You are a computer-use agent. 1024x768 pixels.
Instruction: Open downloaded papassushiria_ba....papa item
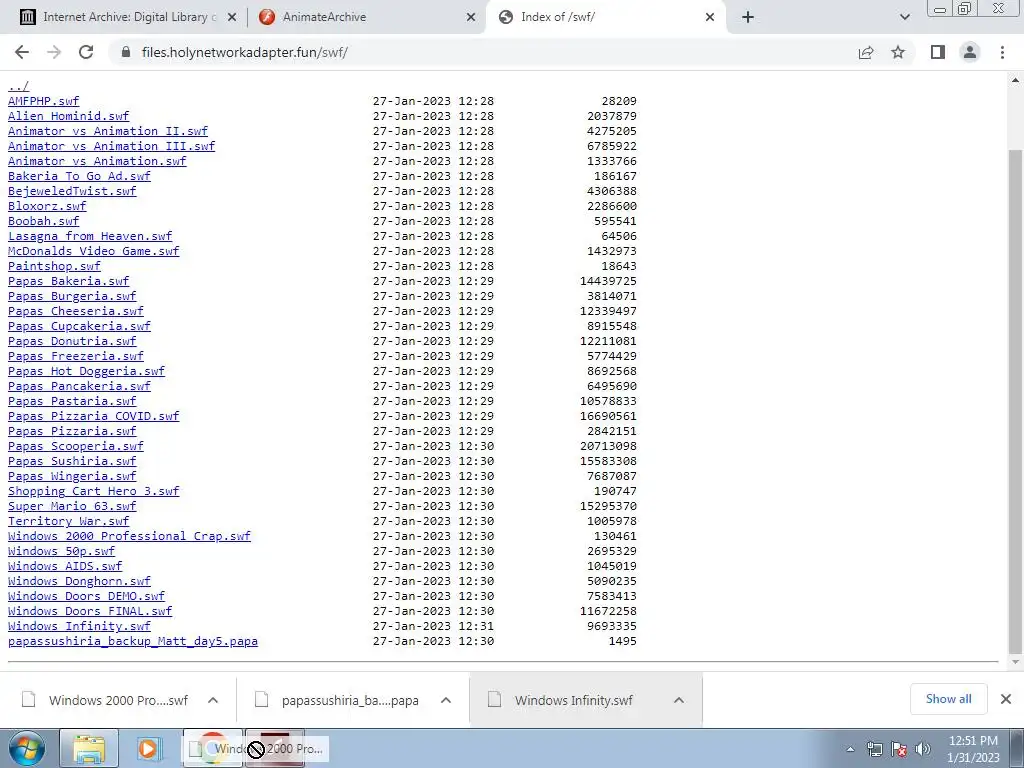pos(340,701)
